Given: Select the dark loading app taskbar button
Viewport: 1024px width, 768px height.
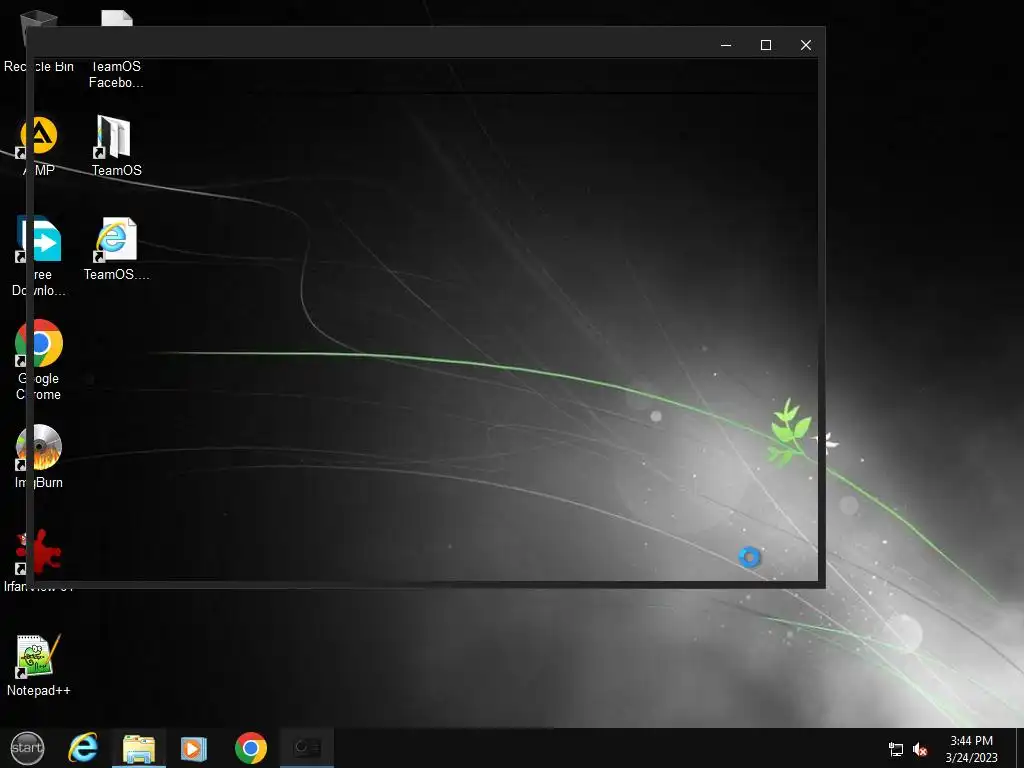Looking at the screenshot, I should point(307,748).
